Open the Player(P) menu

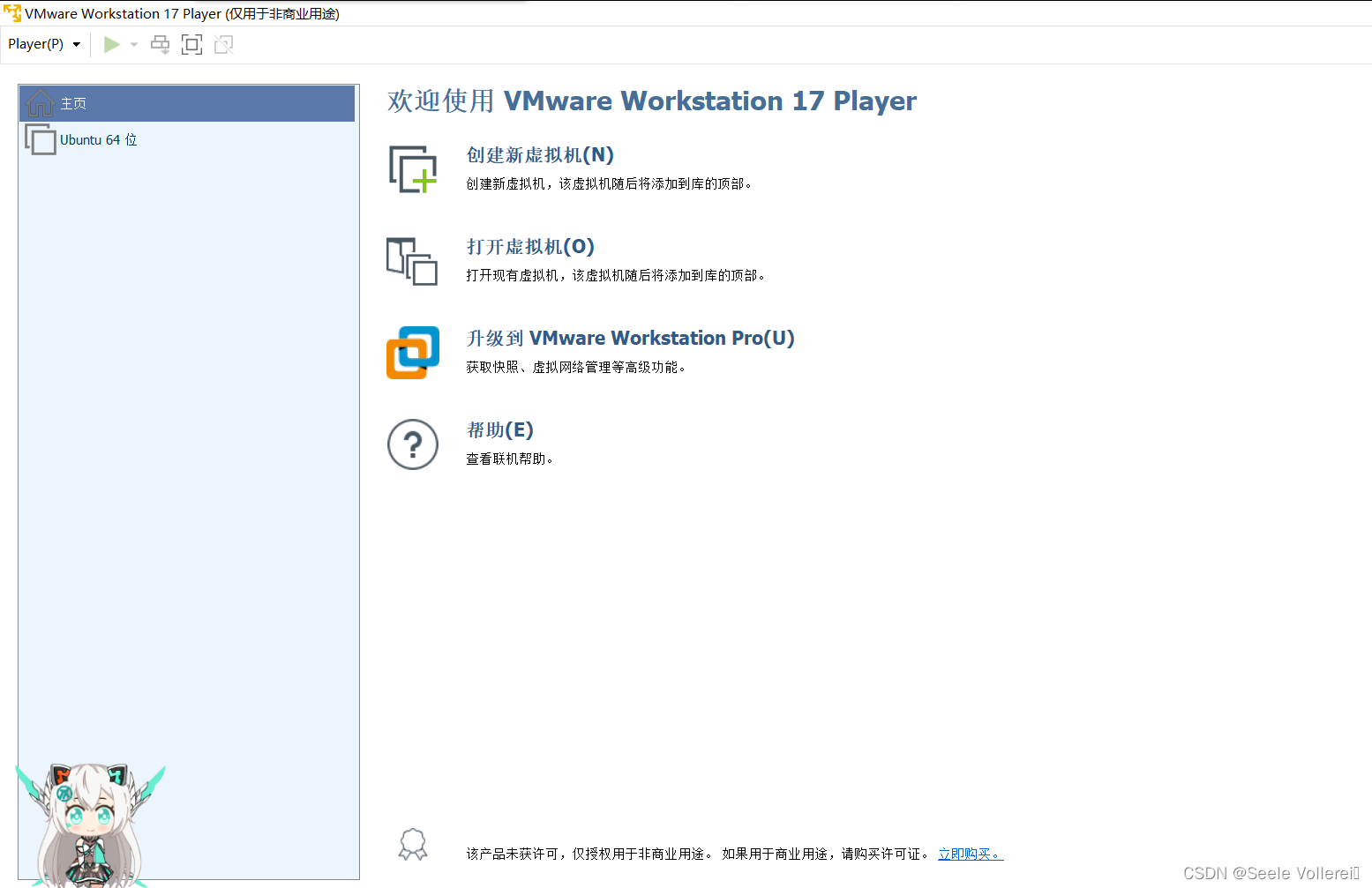[x=44, y=44]
